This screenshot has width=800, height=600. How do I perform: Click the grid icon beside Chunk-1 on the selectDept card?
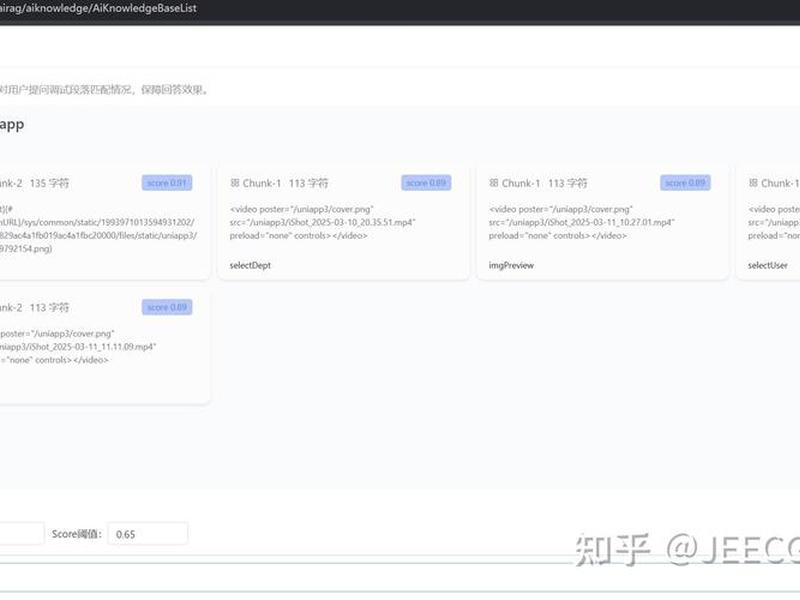[x=235, y=183]
